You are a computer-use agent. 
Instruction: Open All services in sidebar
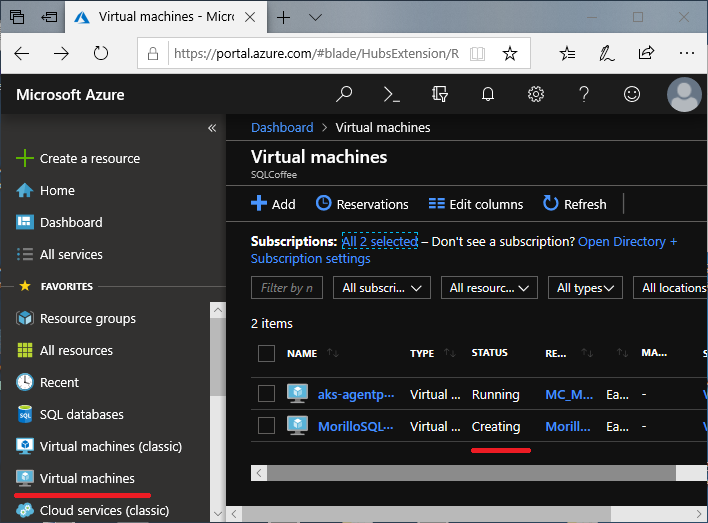(71, 254)
